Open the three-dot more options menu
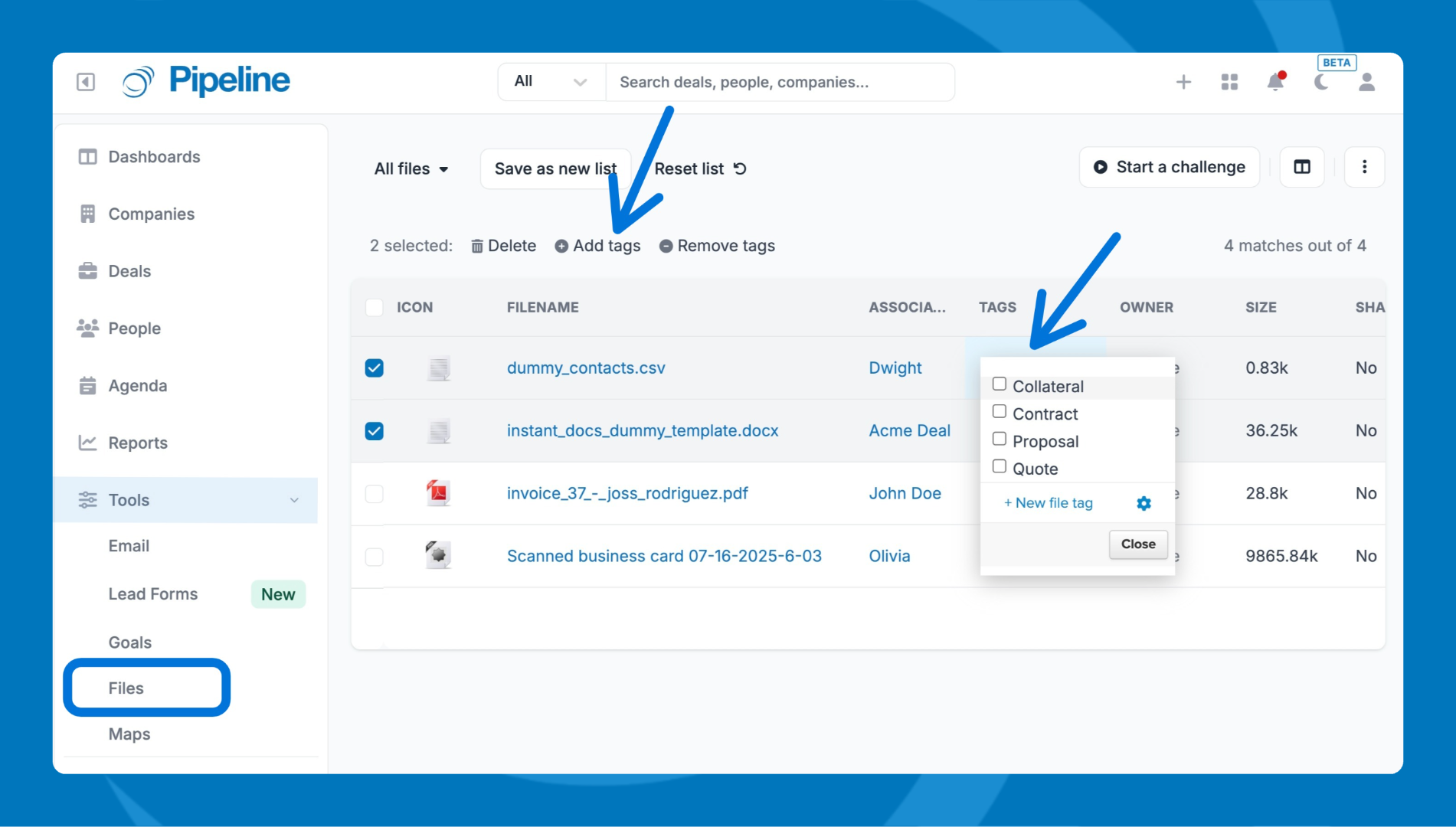Viewport: 1456px width, 827px height. coord(1364,167)
